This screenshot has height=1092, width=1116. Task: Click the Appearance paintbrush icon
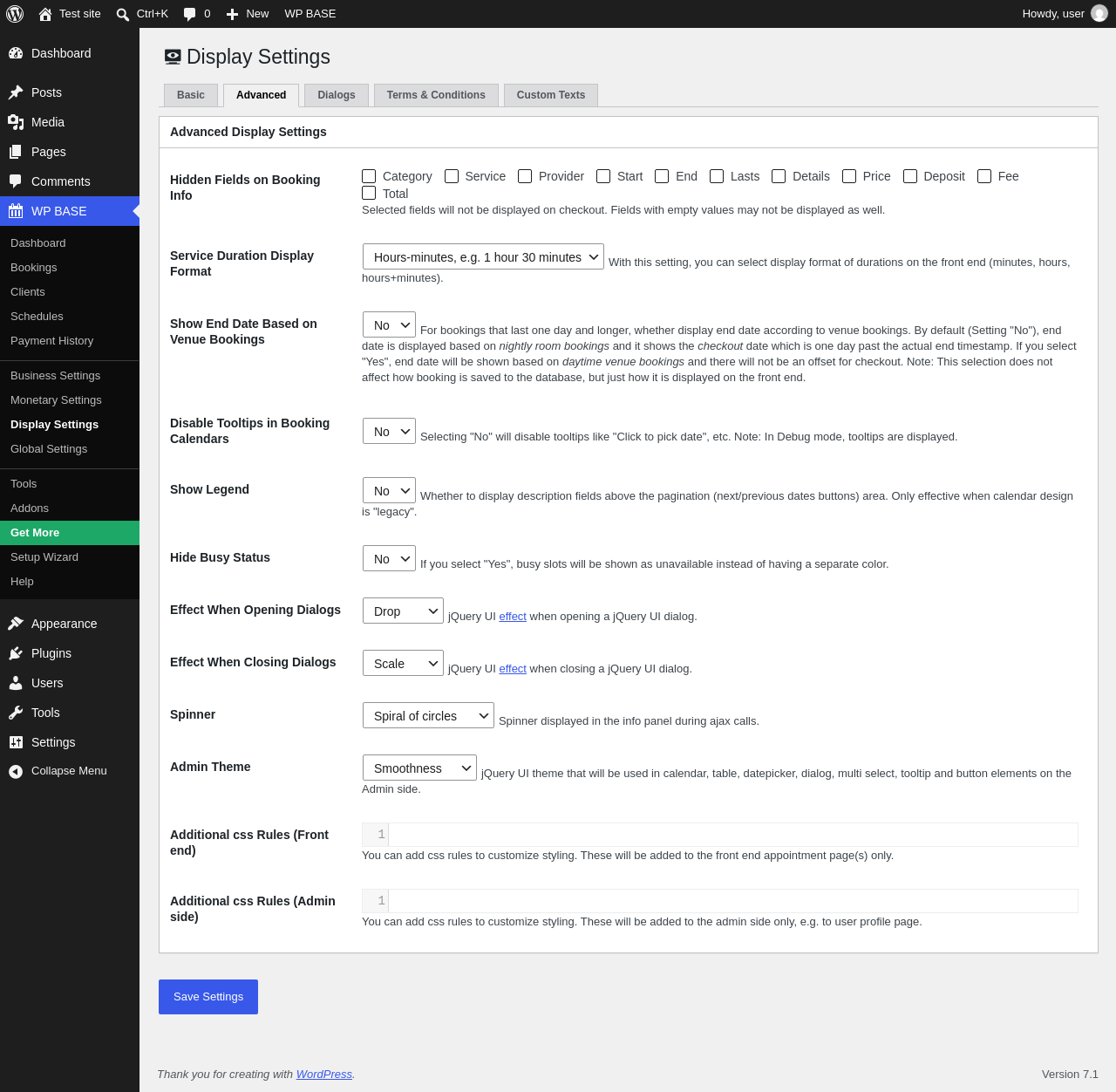tap(16, 624)
